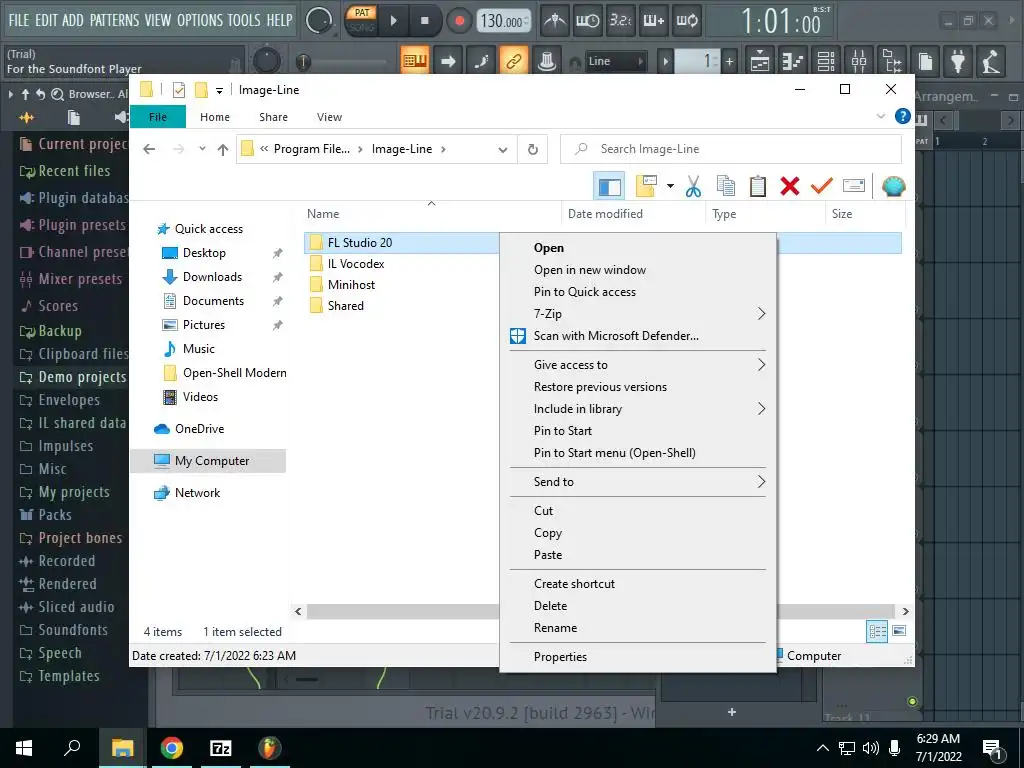The width and height of the screenshot is (1024, 768).
Task: Open the Explorer File tab
Action: [x=158, y=117]
